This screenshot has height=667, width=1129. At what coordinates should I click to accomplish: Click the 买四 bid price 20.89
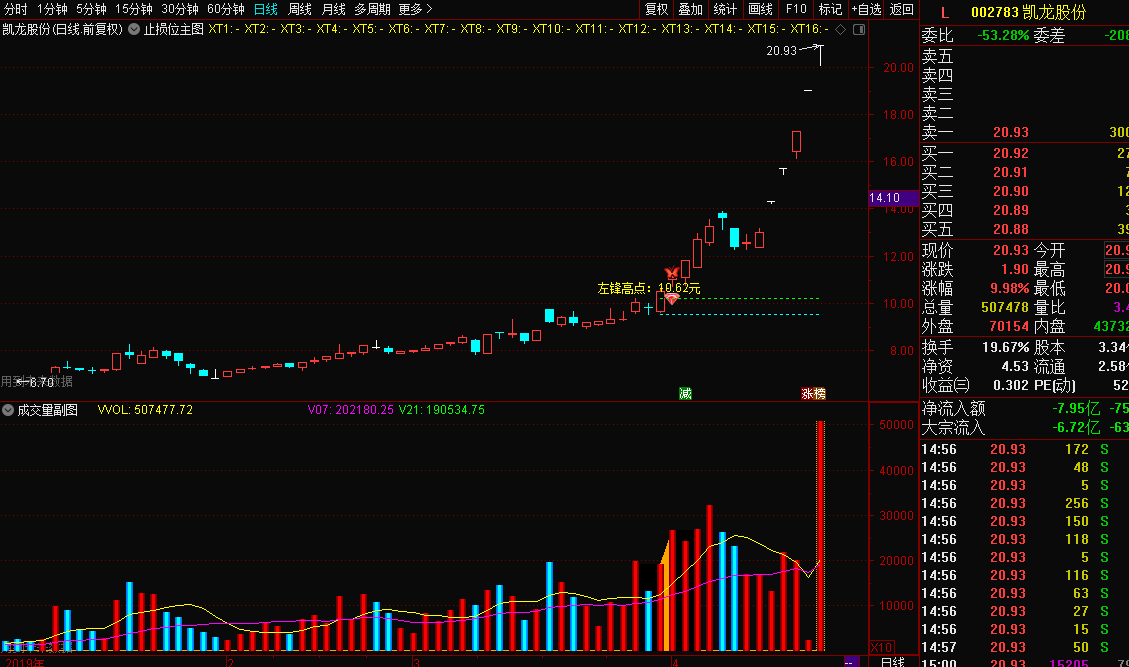coord(1011,210)
